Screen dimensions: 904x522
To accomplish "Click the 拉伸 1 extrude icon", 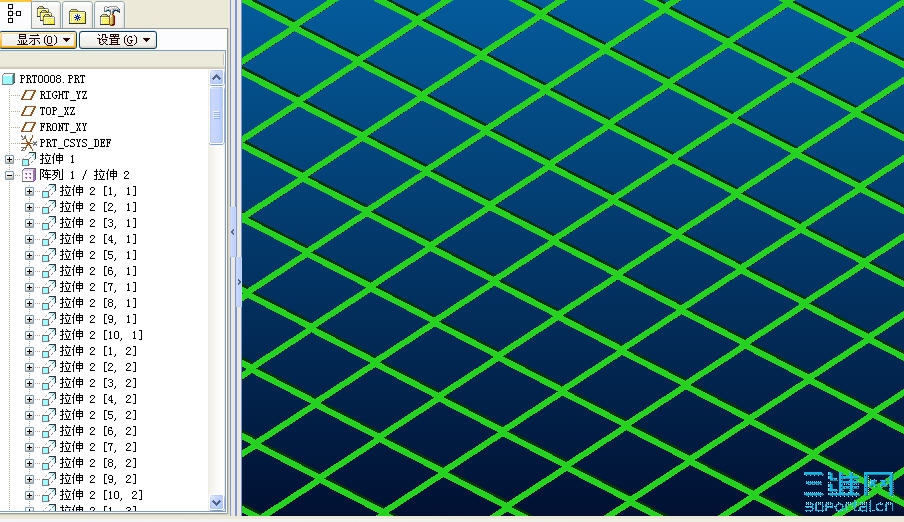I will tap(29, 159).
